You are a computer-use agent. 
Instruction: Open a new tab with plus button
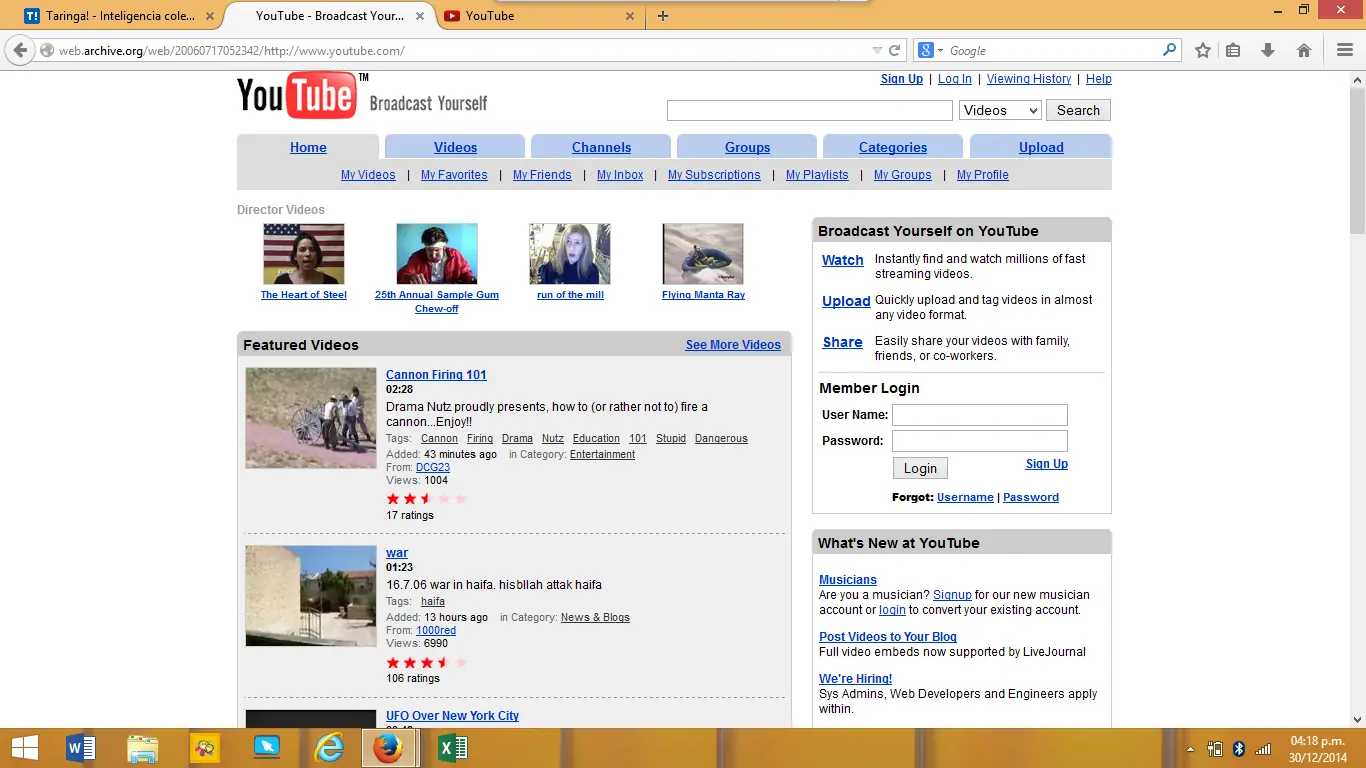point(662,15)
